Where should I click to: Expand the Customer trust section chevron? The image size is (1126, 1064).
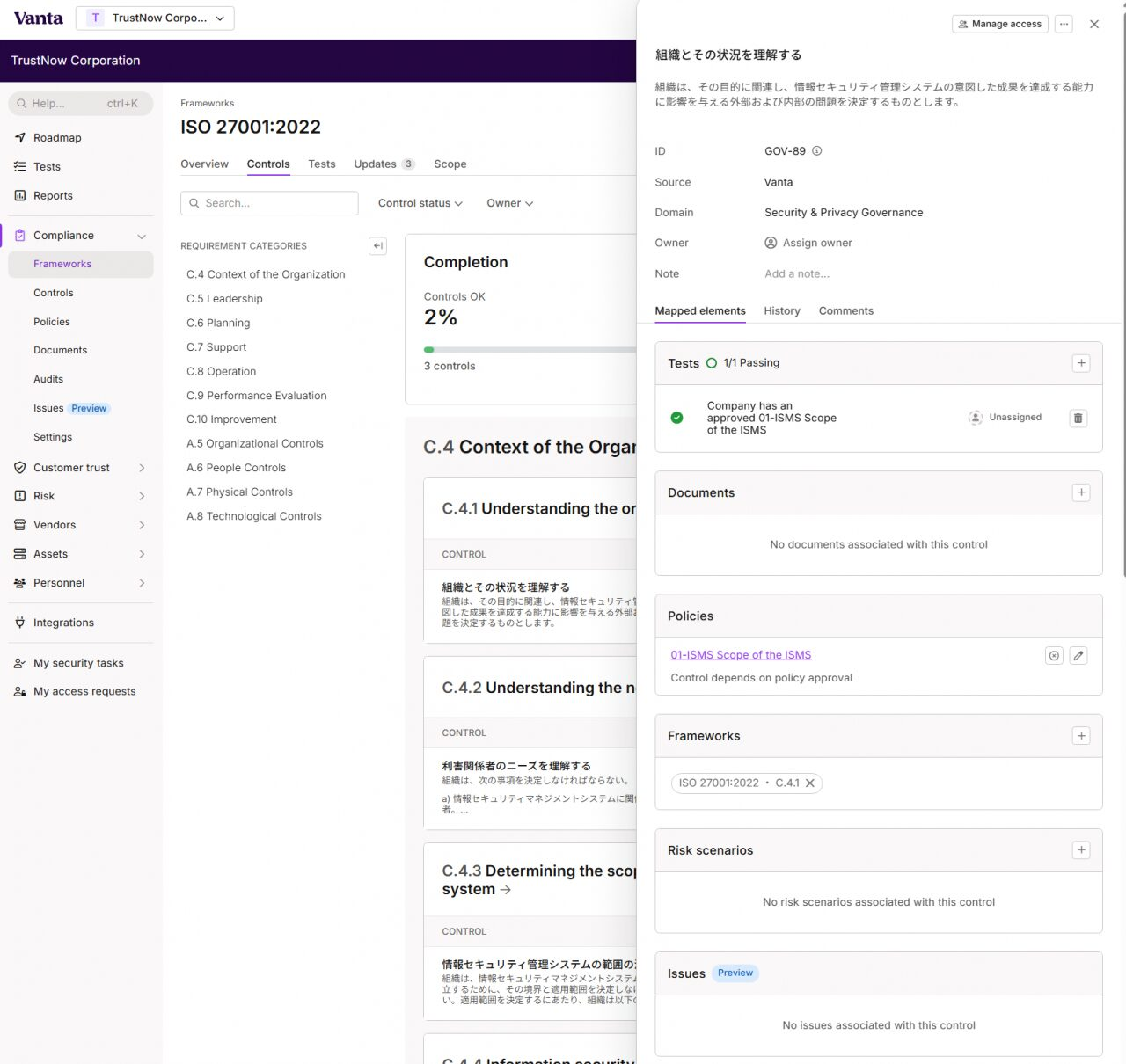pos(142,468)
